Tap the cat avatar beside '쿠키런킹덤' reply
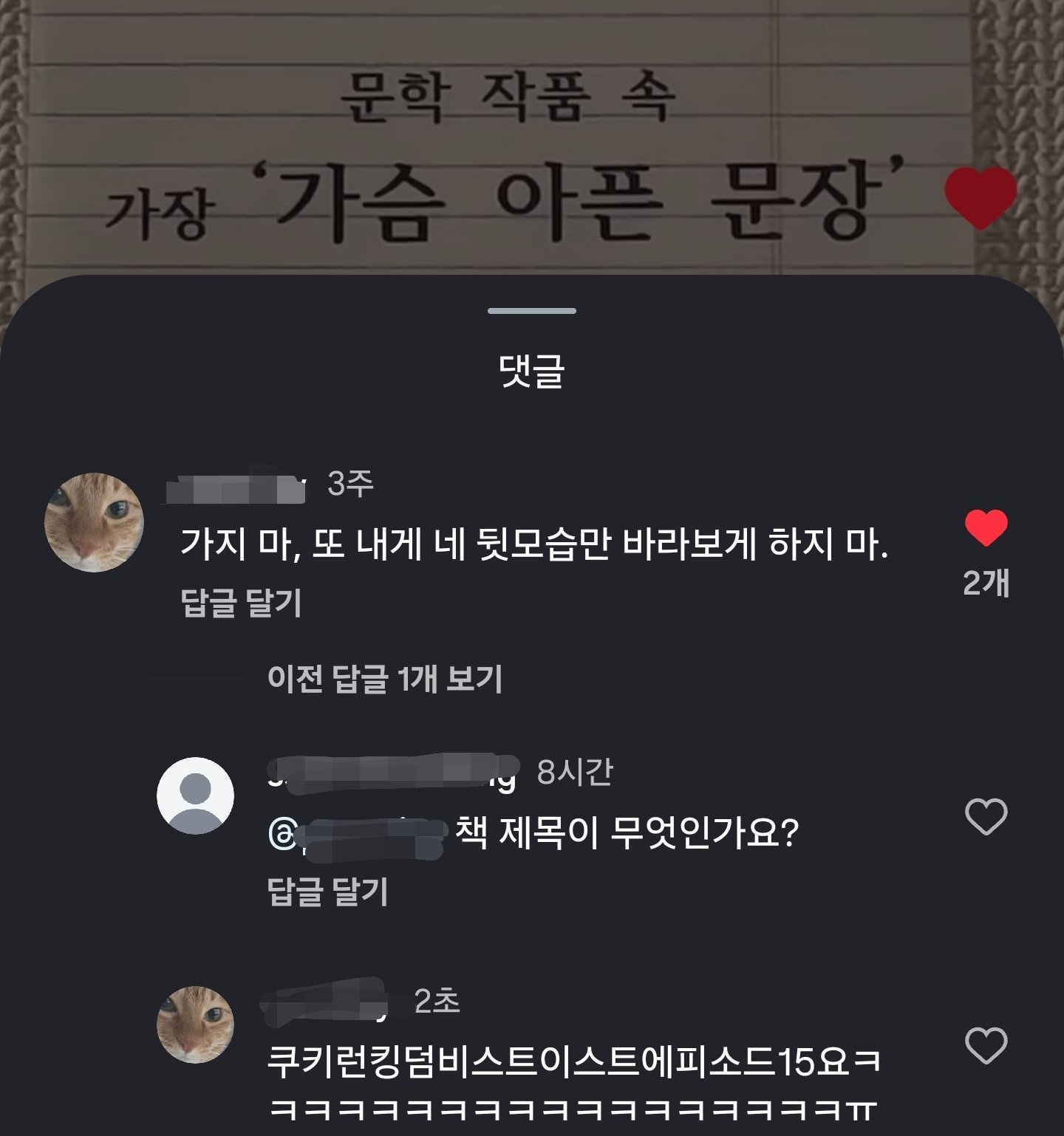 195,1024
